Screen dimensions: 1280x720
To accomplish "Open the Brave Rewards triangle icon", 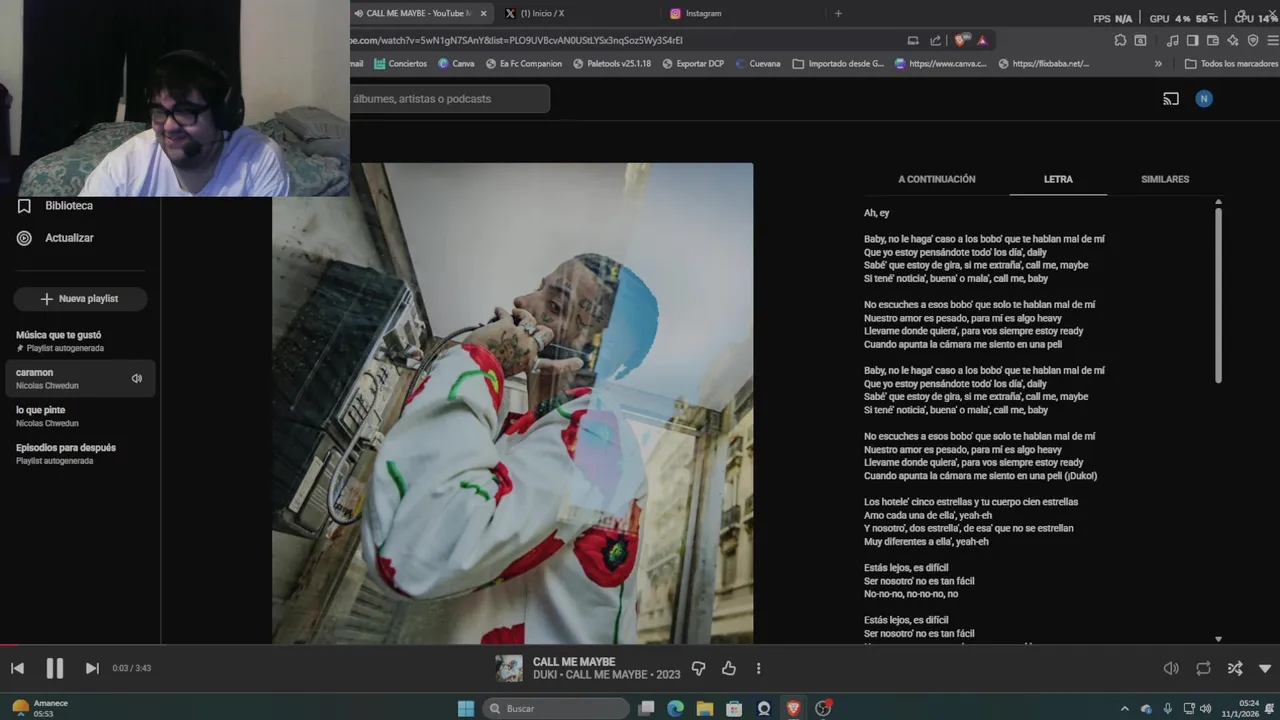I will click(x=982, y=41).
